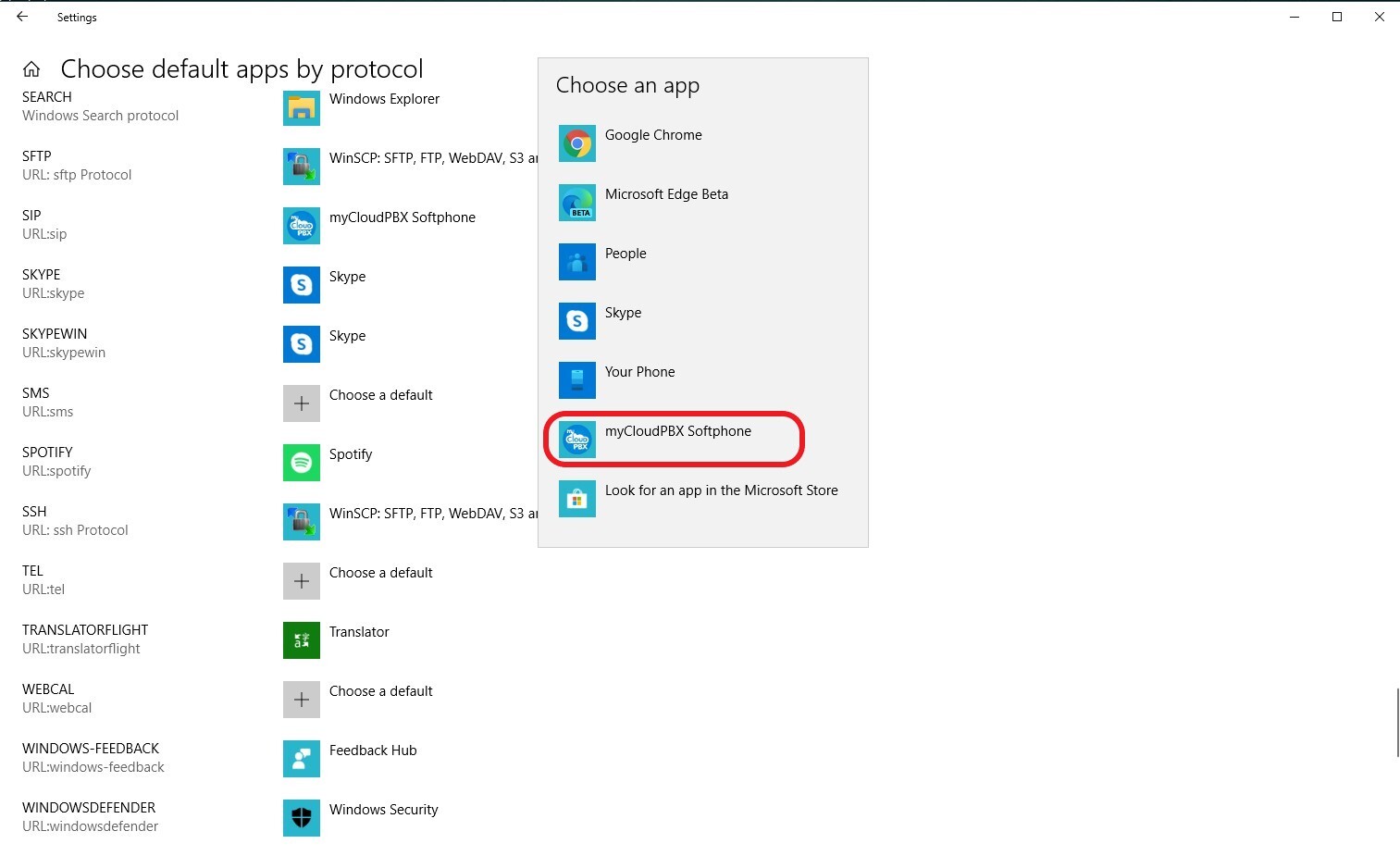The width and height of the screenshot is (1400, 856).
Task: Click SPOTIFY protocol name text
Action: coord(47,453)
